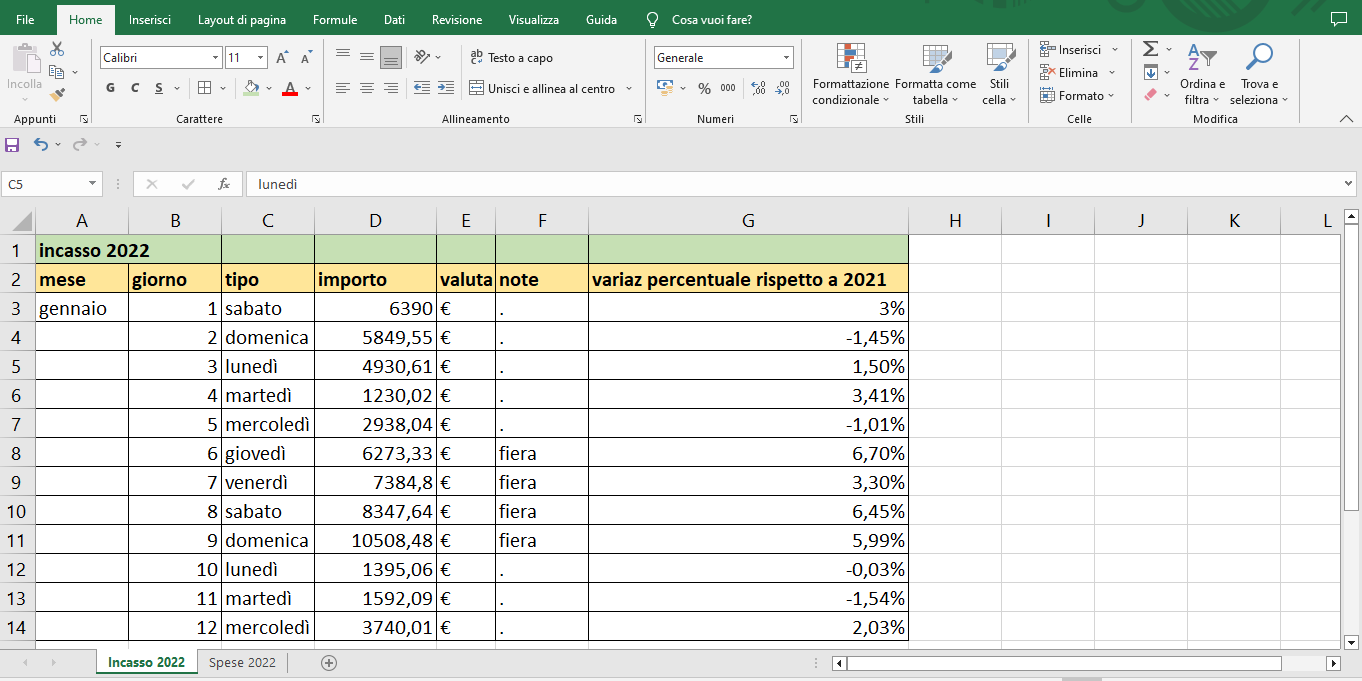Toggle italic C formatting

click(x=135, y=88)
